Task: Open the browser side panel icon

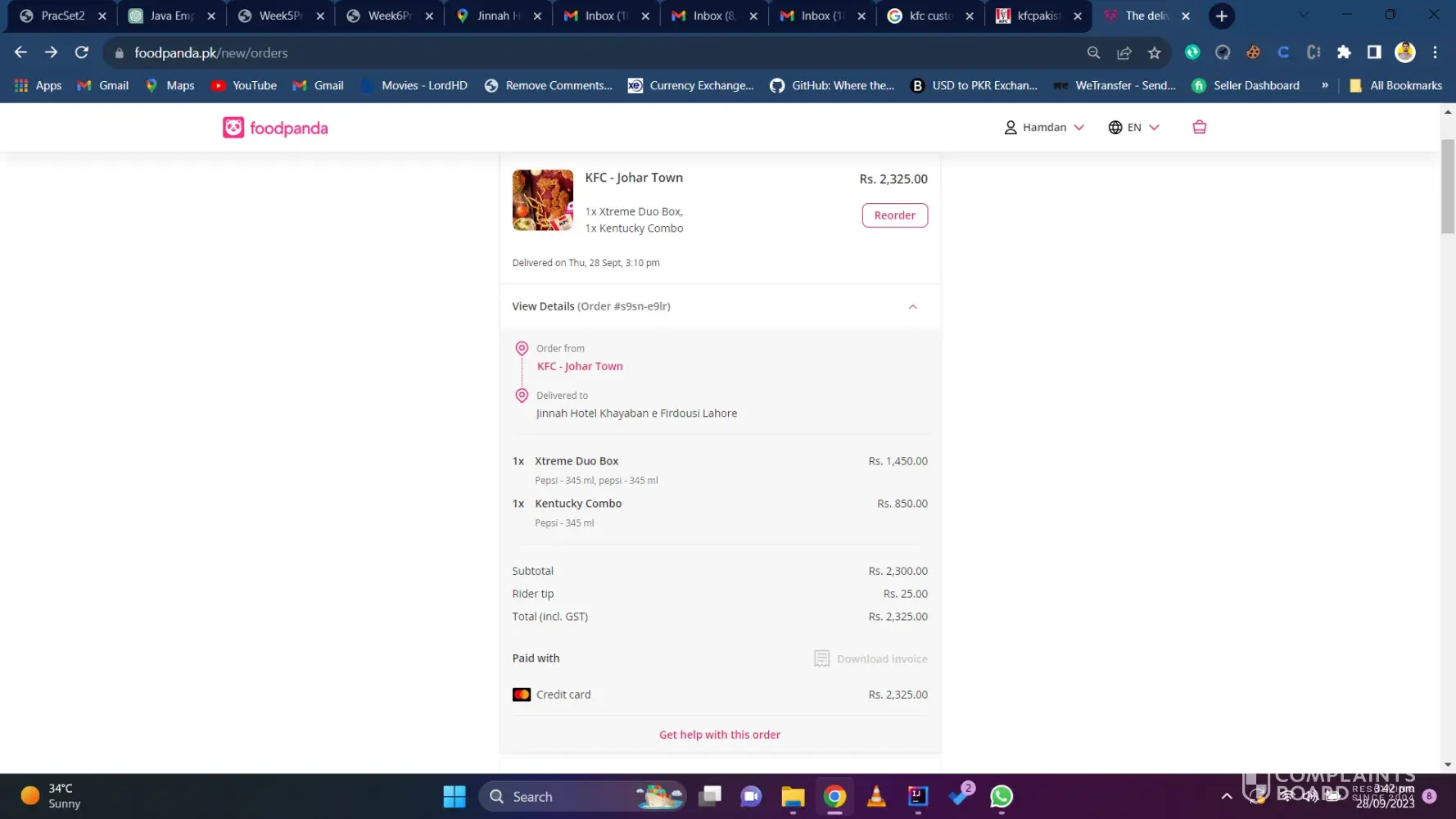Action: [1374, 53]
